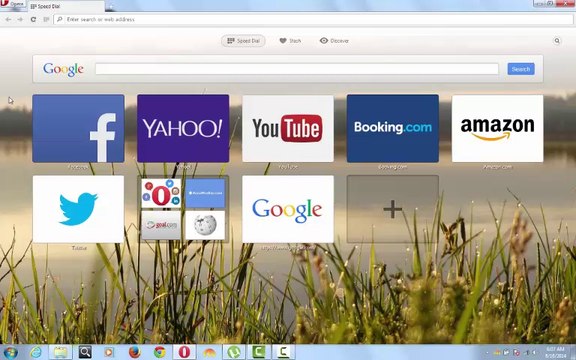The width and height of the screenshot is (576, 360).
Task: Open a new tab with plus button
Action: 111,6
